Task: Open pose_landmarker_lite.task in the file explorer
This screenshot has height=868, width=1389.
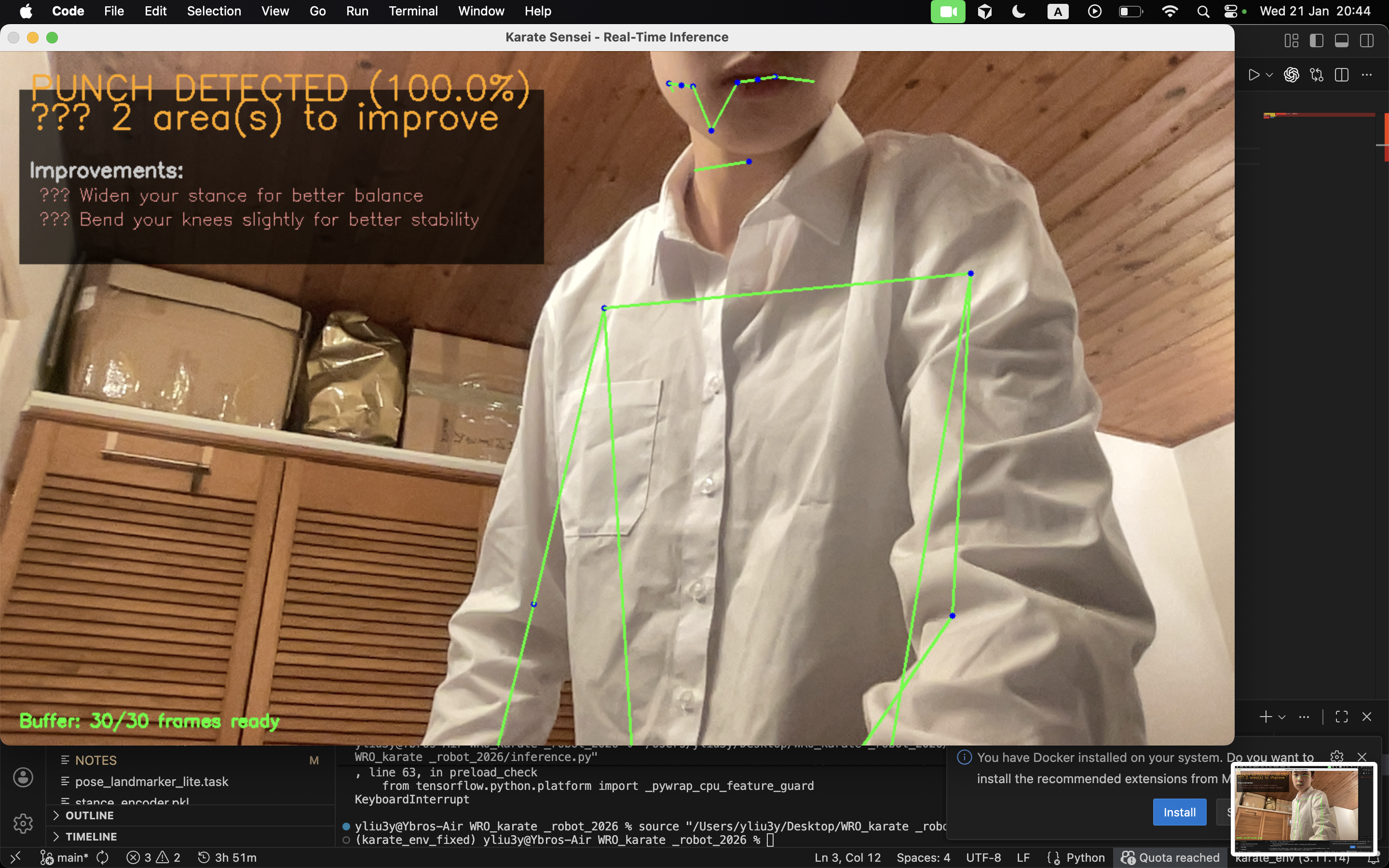Action: 151,781
